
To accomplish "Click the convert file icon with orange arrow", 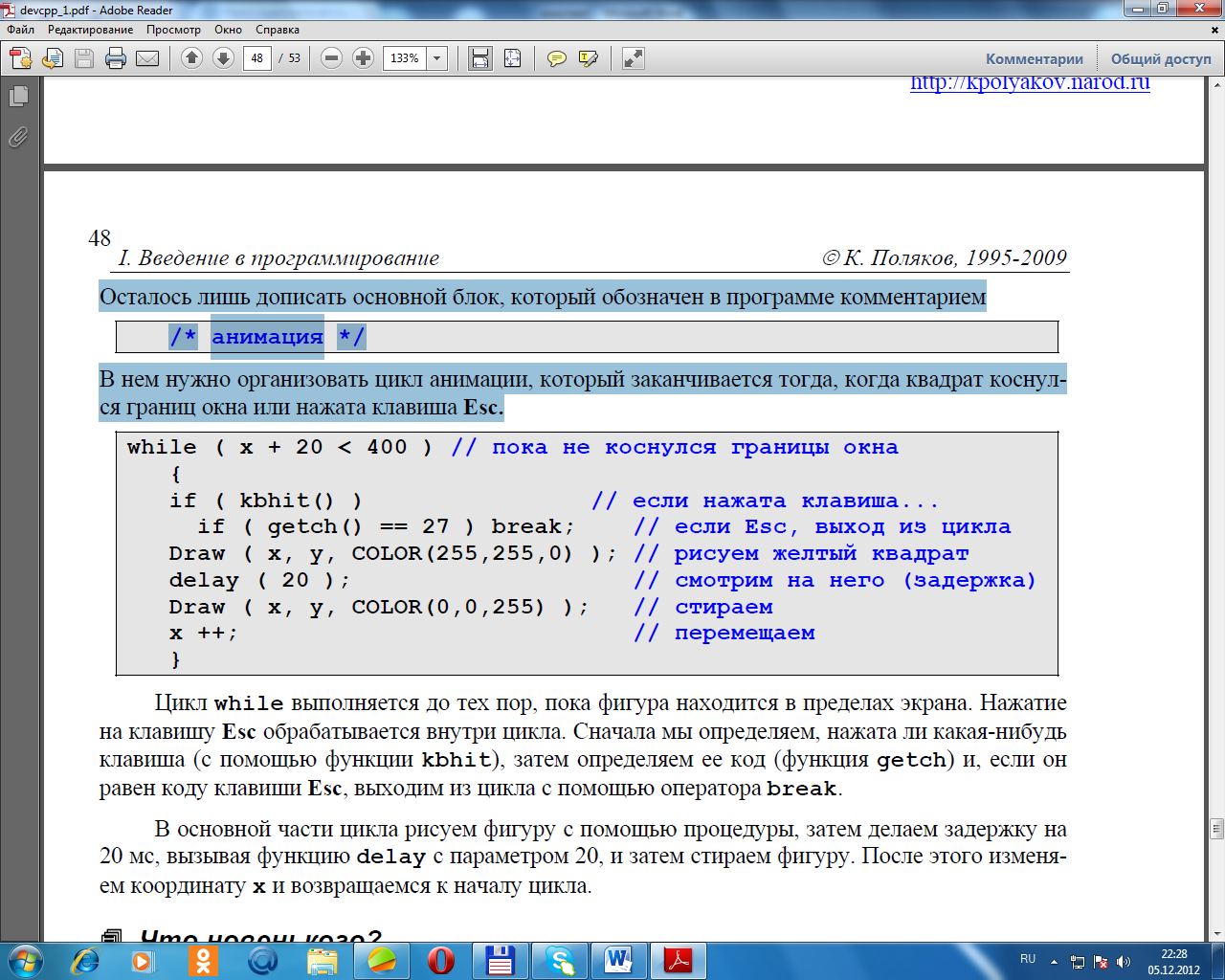I will click(x=53, y=59).
